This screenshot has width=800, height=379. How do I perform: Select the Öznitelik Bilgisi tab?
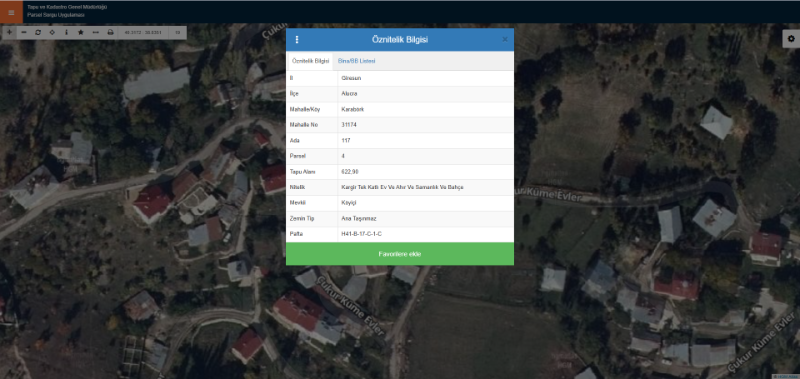(x=310, y=61)
